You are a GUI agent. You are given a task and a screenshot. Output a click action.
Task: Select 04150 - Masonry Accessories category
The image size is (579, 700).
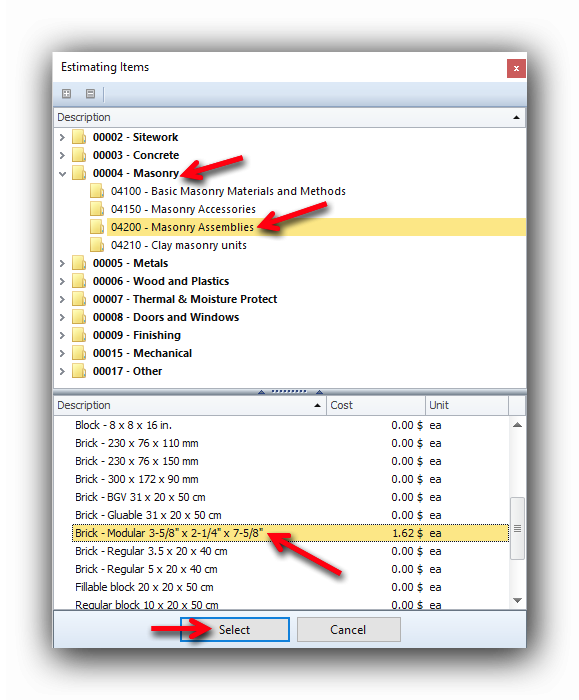(x=183, y=209)
